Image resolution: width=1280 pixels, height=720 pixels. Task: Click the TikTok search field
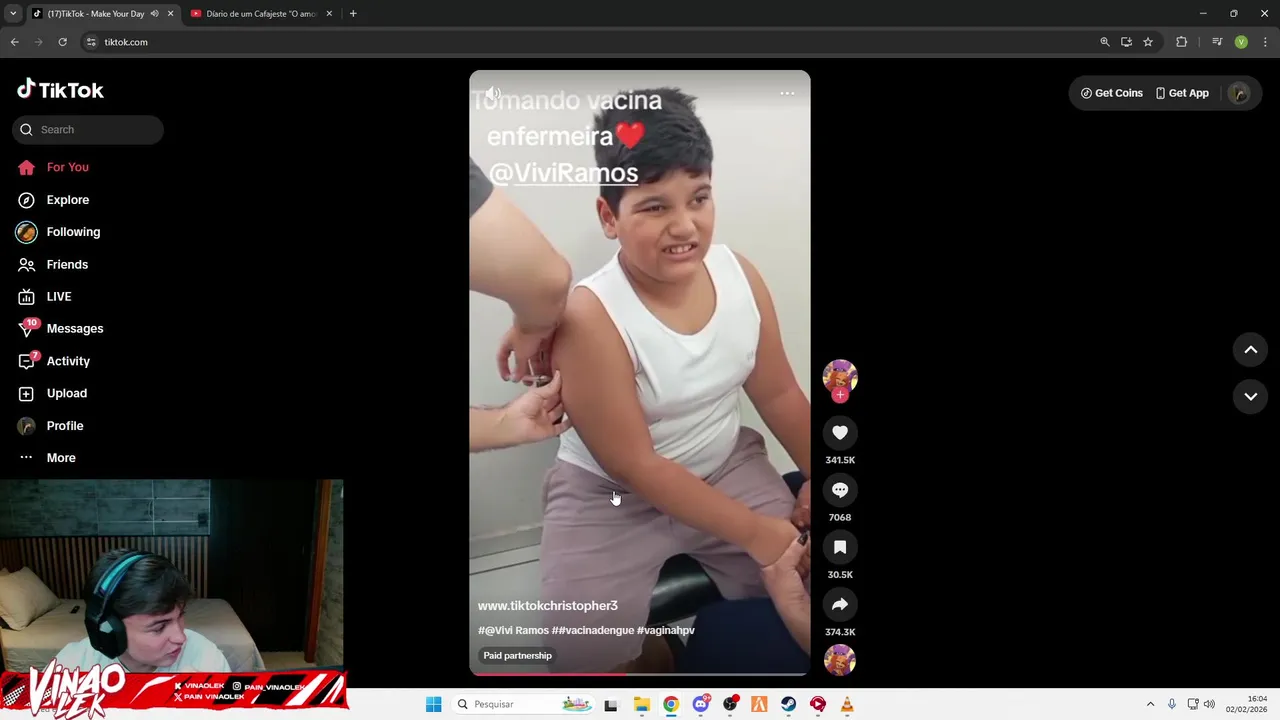coord(88,129)
